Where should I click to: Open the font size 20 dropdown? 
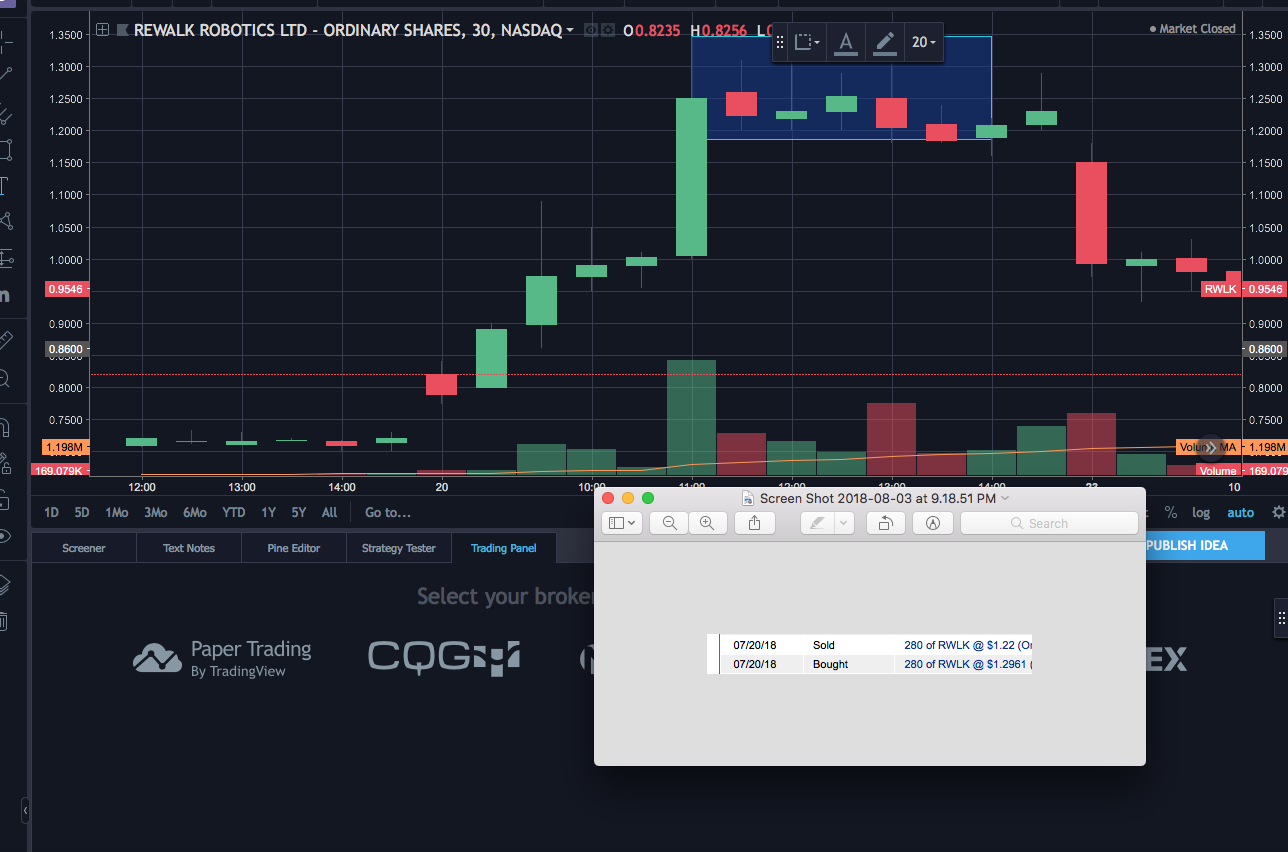click(924, 42)
